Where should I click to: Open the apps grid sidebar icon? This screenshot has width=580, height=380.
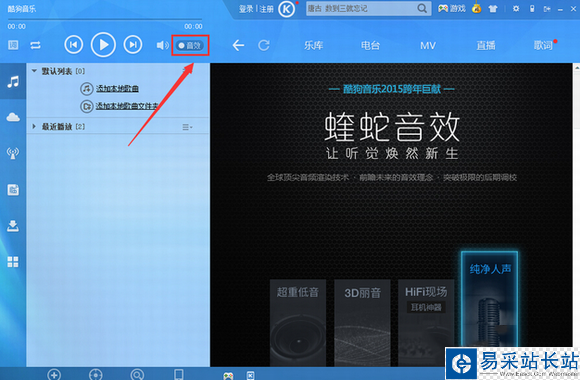click(13, 262)
